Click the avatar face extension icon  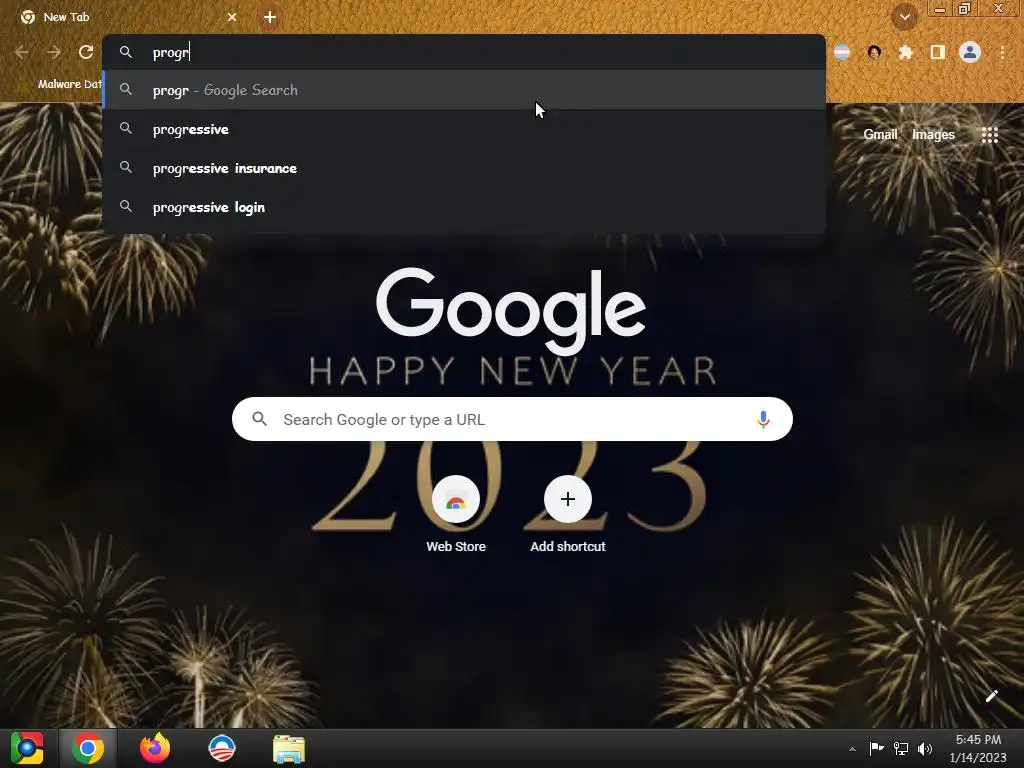(874, 52)
